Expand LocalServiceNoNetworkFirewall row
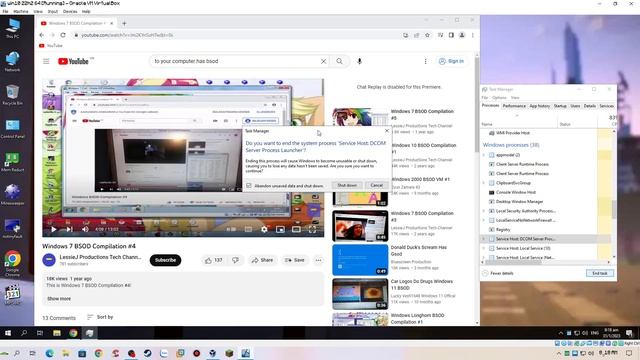This screenshot has height=360, width=640. (484, 220)
